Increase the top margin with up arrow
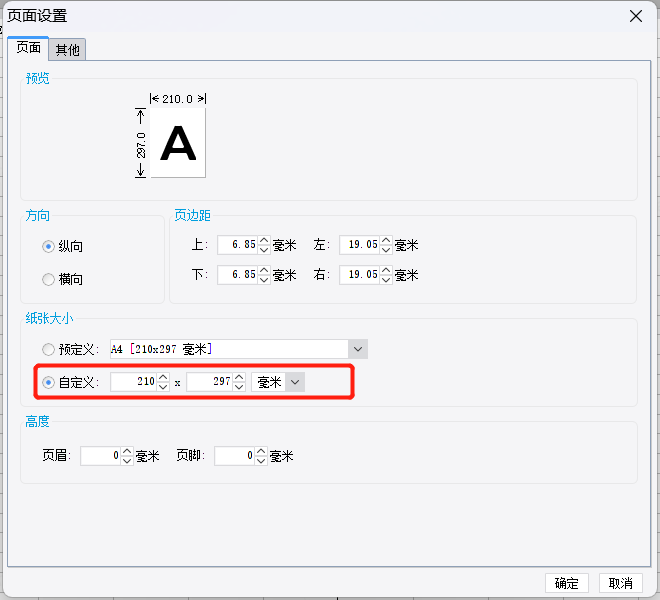The height and width of the screenshot is (600, 660). (264, 240)
